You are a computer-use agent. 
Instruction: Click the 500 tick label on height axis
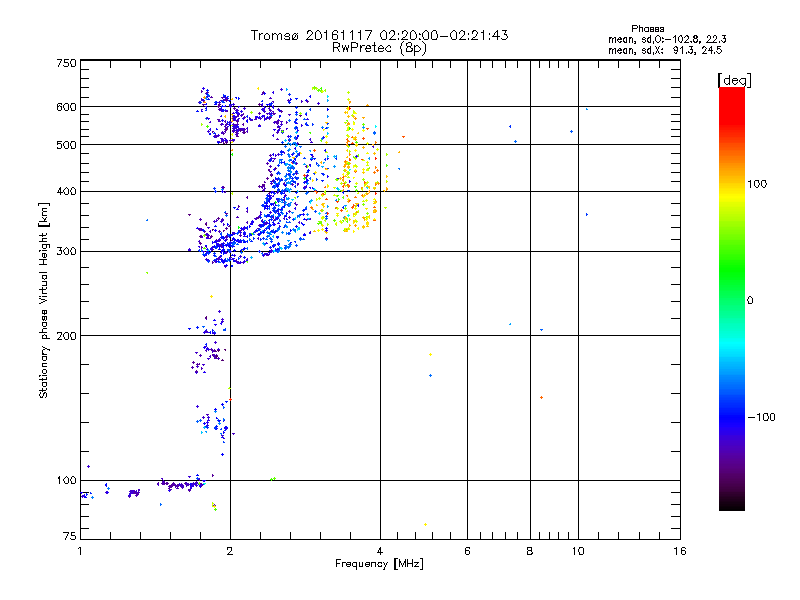click(x=66, y=145)
